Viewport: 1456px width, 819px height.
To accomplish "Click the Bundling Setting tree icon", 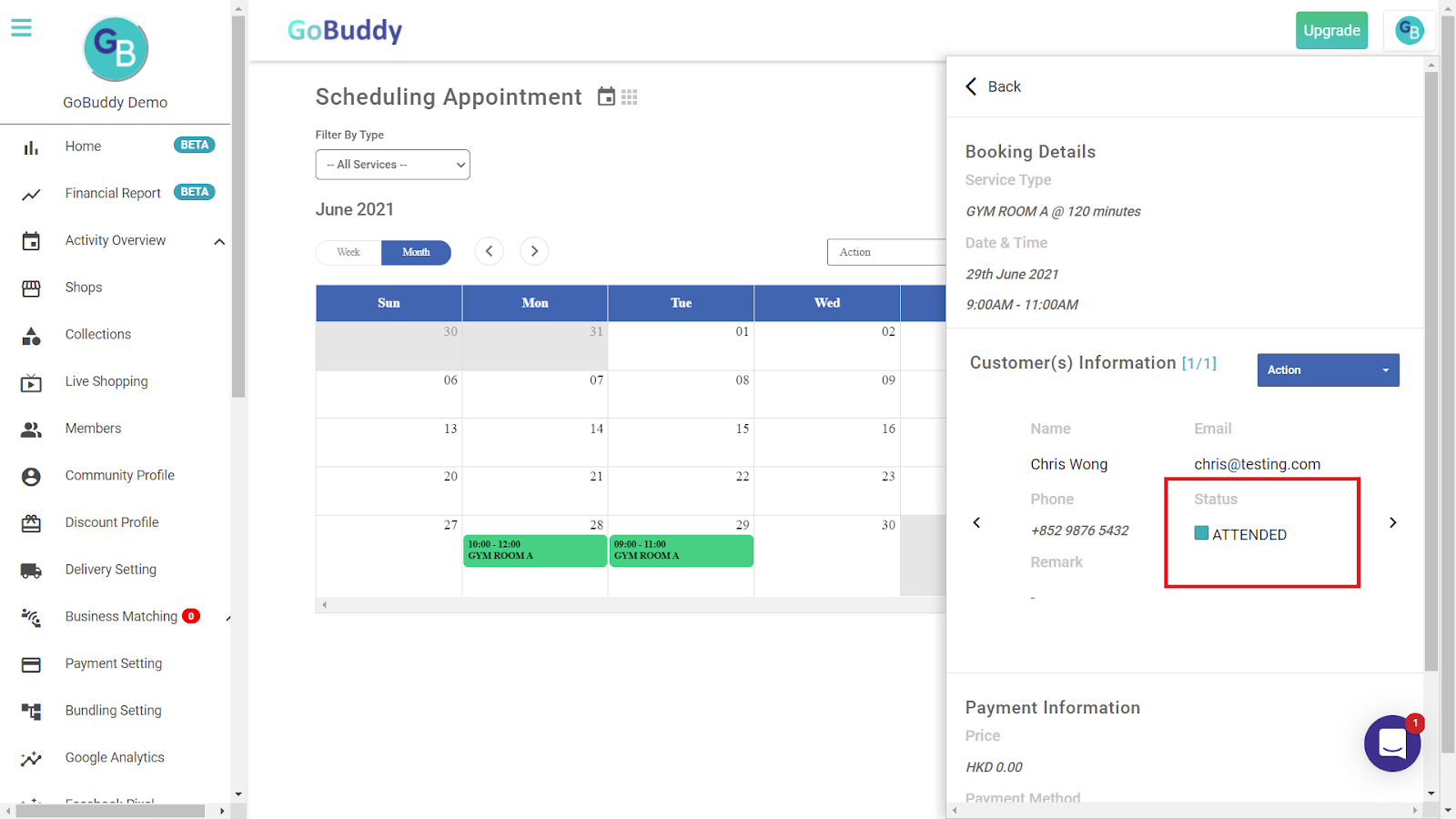I will tap(31, 712).
